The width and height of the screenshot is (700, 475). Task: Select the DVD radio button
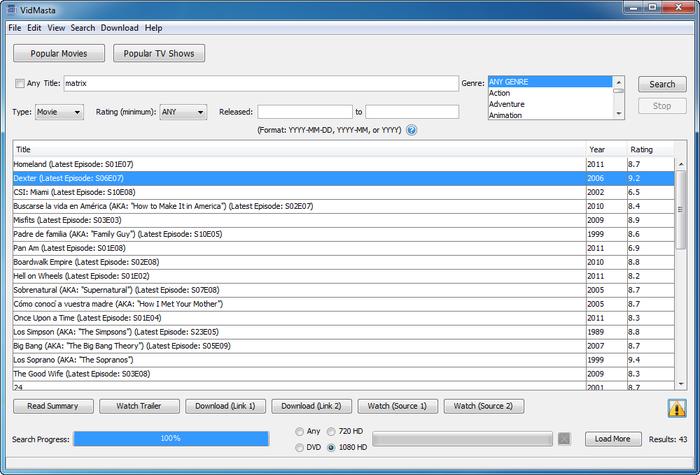pos(300,447)
